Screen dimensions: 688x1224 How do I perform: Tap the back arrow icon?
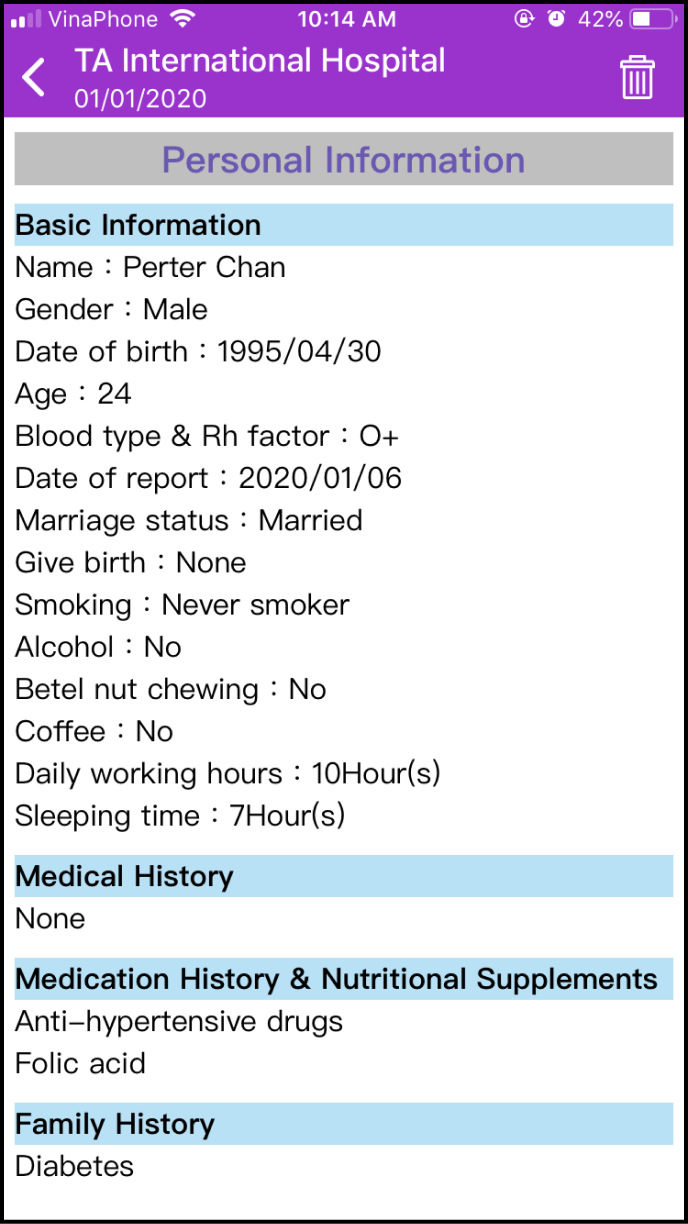(34, 77)
